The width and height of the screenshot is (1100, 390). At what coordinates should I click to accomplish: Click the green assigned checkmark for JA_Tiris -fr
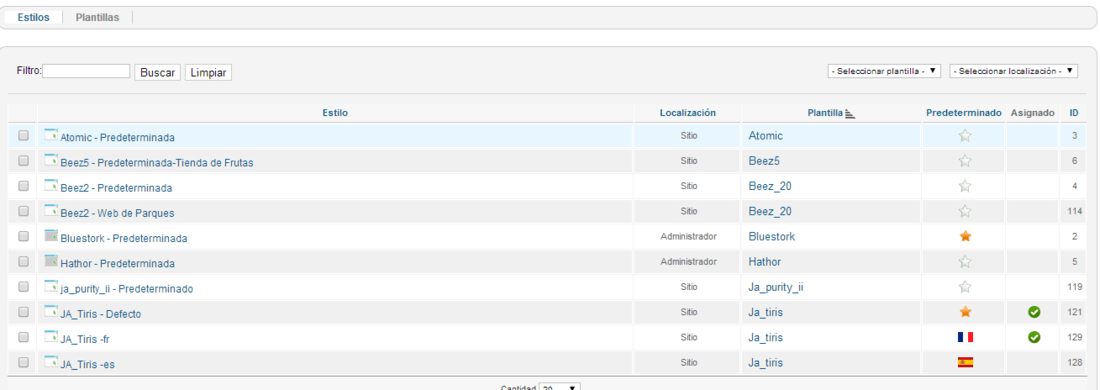pos(1033,337)
